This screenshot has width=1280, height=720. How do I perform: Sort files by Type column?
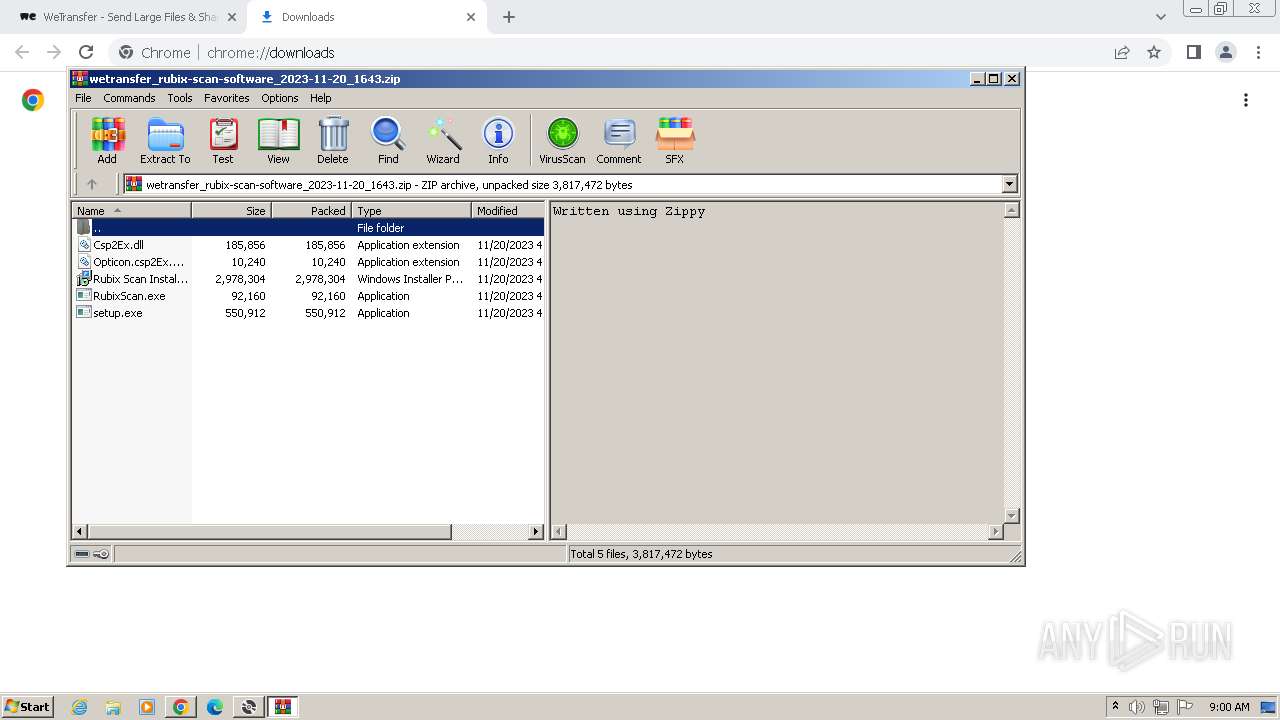[x=411, y=211]
